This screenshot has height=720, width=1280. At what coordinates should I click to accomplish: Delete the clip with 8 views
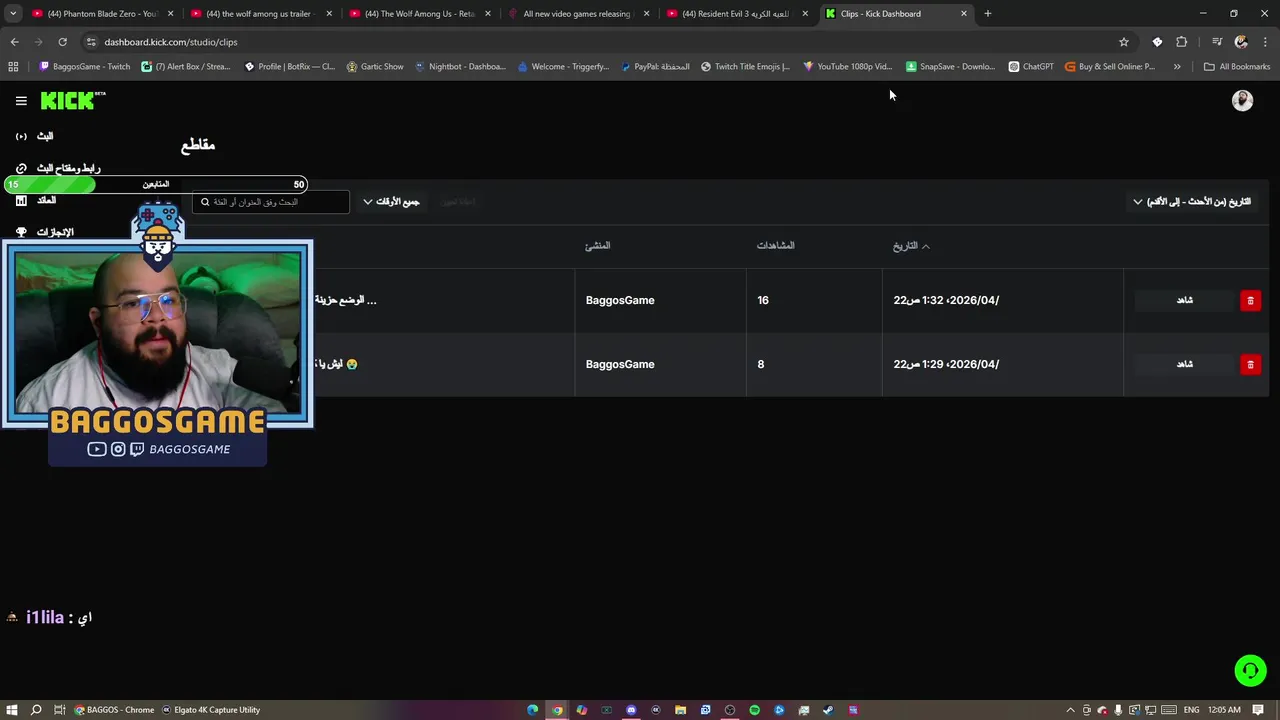pyautogui.click(x=1250, y=364)
